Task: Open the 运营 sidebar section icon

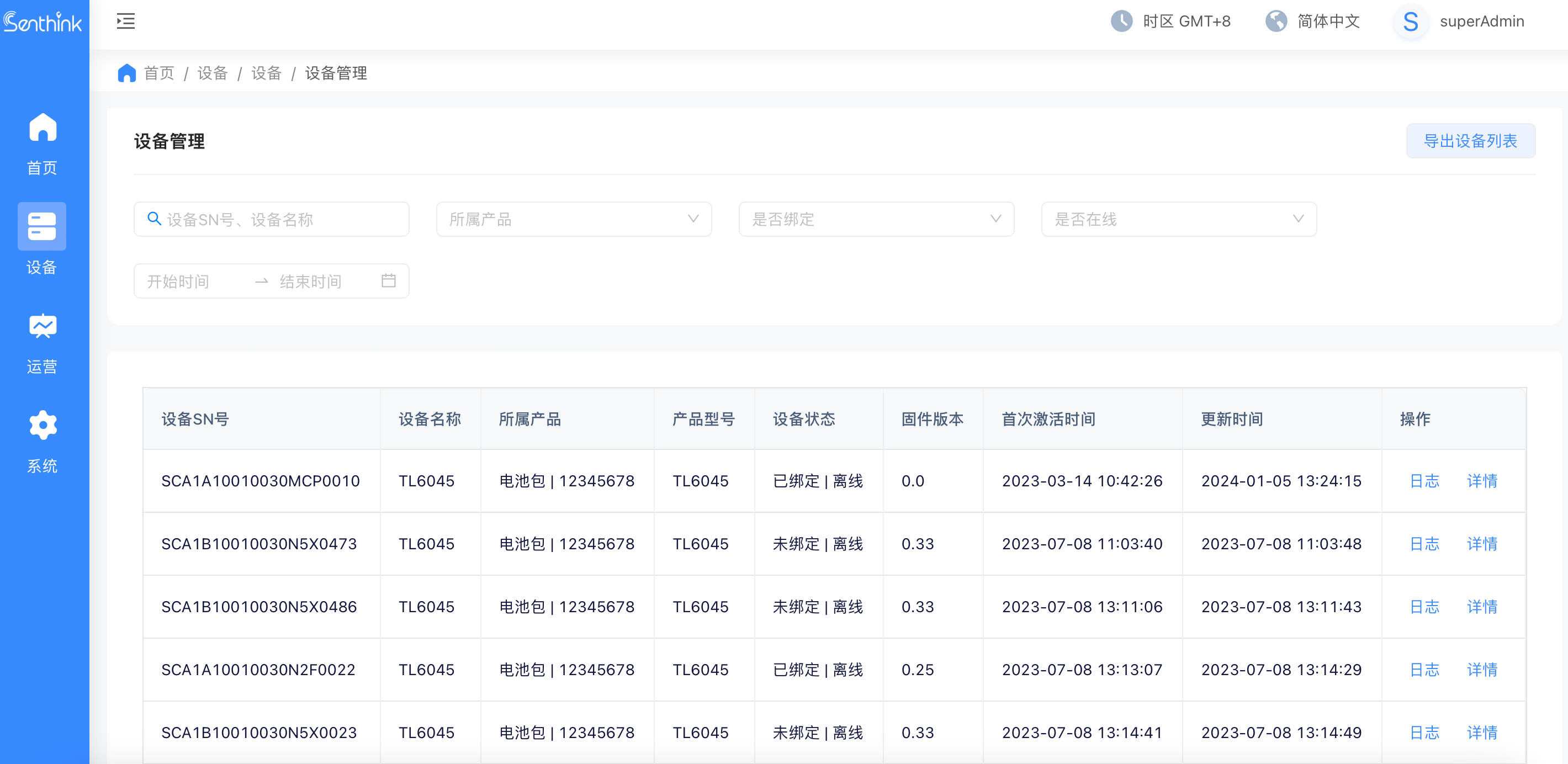Action: [42, 327]
